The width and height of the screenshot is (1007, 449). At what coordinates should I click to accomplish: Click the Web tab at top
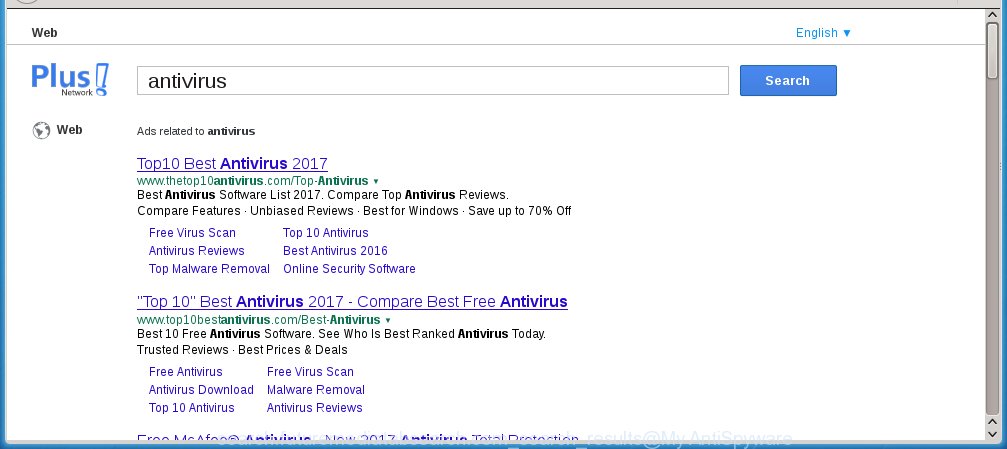click(x=44, y=33)
